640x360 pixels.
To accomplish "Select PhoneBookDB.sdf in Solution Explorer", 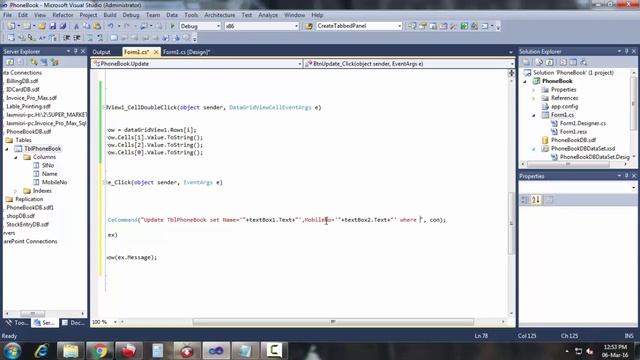I will [573, 140].
